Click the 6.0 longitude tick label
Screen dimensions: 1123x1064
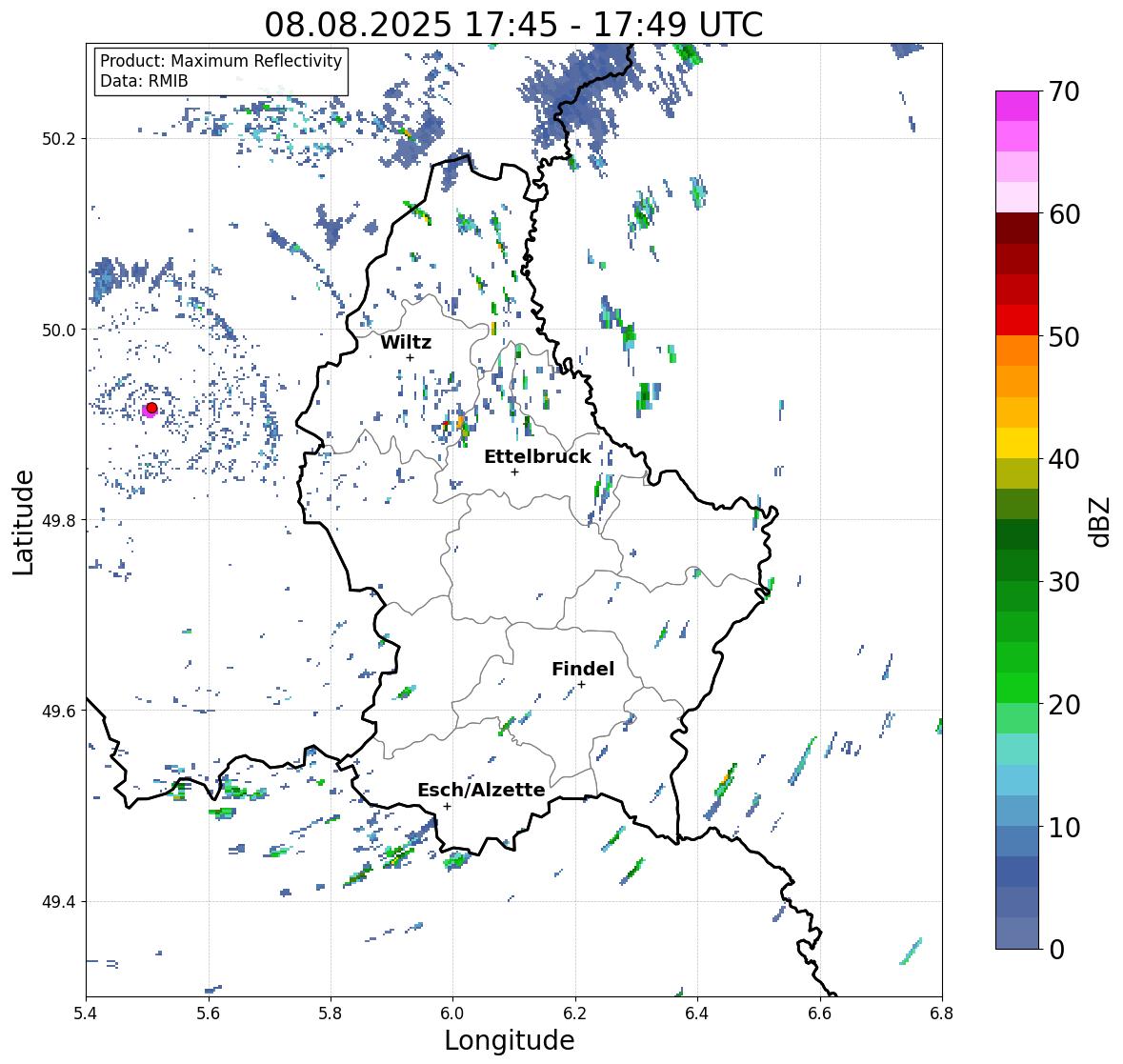[x=452, y=1014]
